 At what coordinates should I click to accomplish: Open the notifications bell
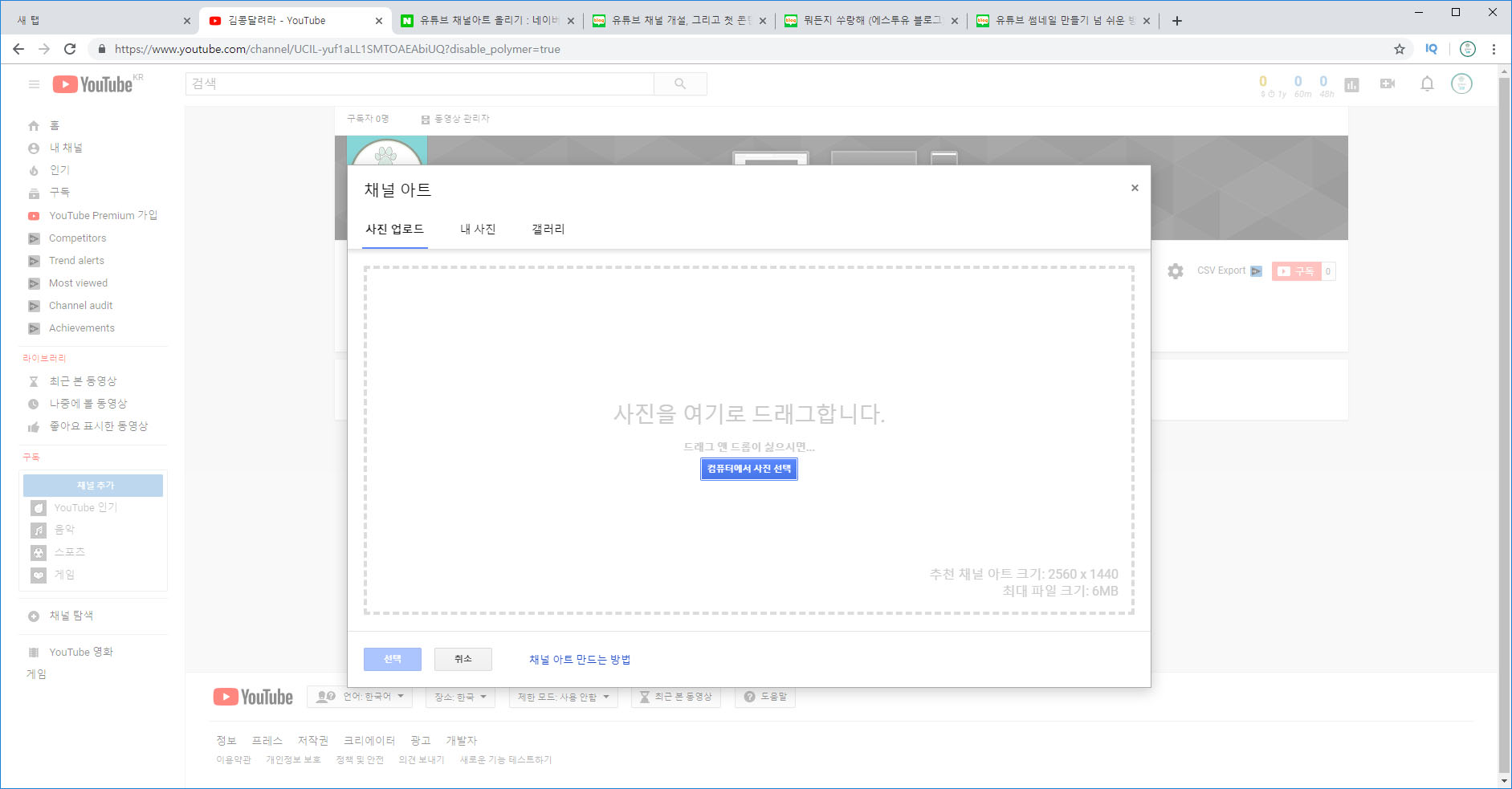tap(1427, 83)
